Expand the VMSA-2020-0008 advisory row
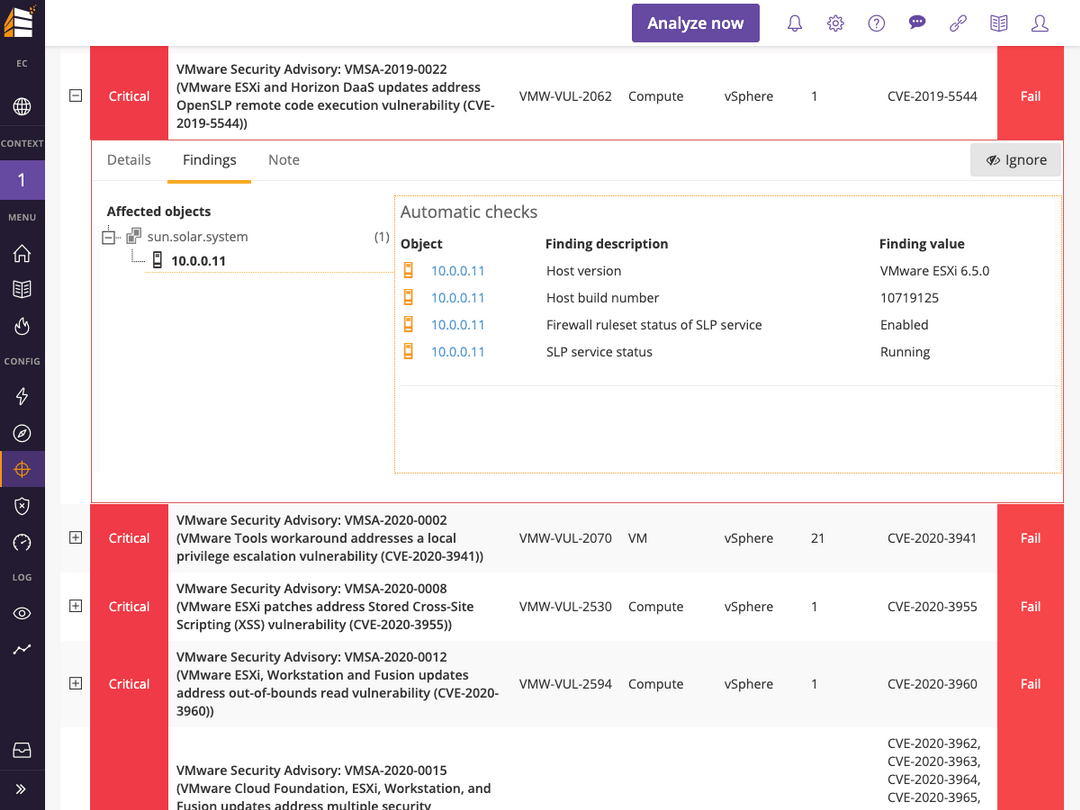This screenshot has width=1080, height=810. tap(75, 606)
